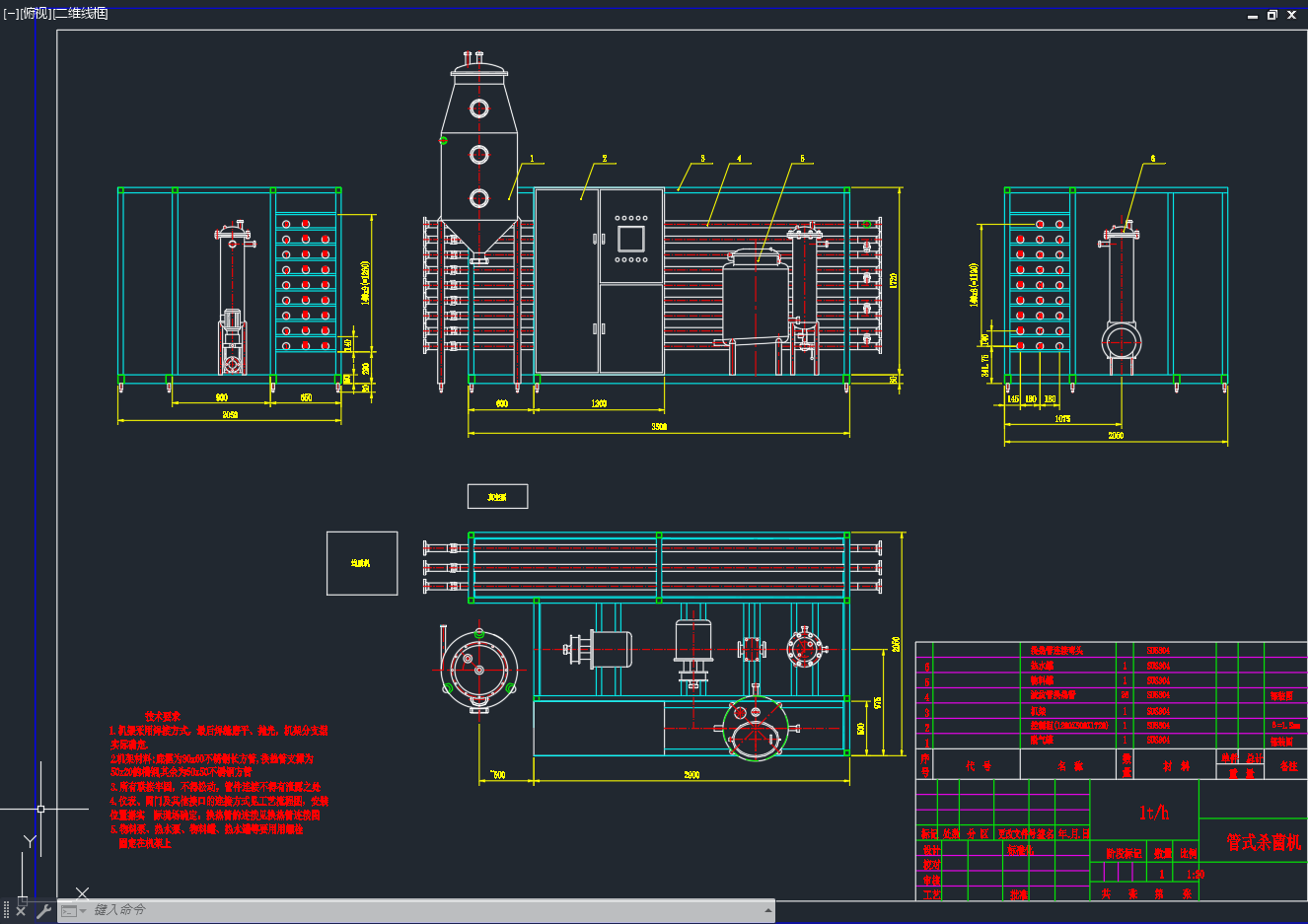This screenshot has width=1308, height=924.
Task: Select the 900 dimension in left view
Action: 222,397
